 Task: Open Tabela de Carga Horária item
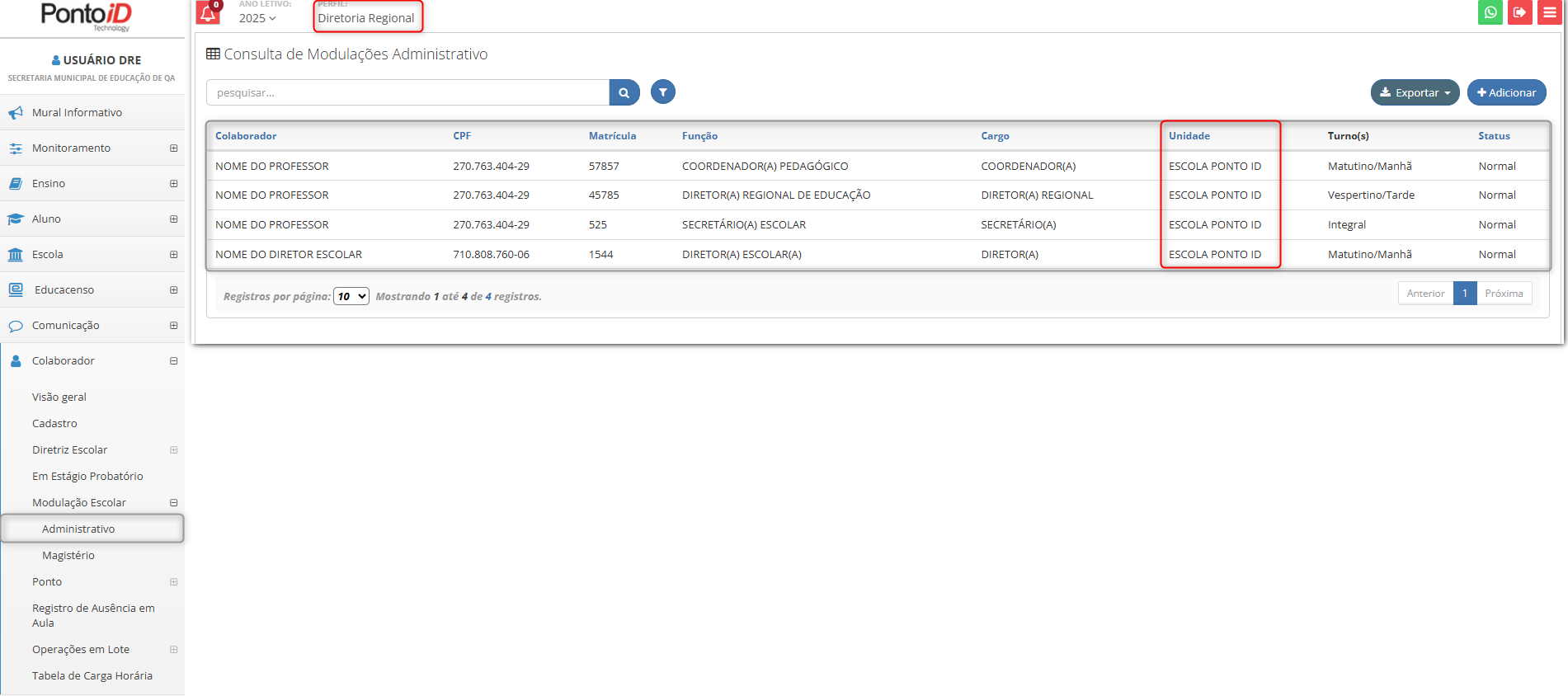pyautogui.click(x=92, y=675)
